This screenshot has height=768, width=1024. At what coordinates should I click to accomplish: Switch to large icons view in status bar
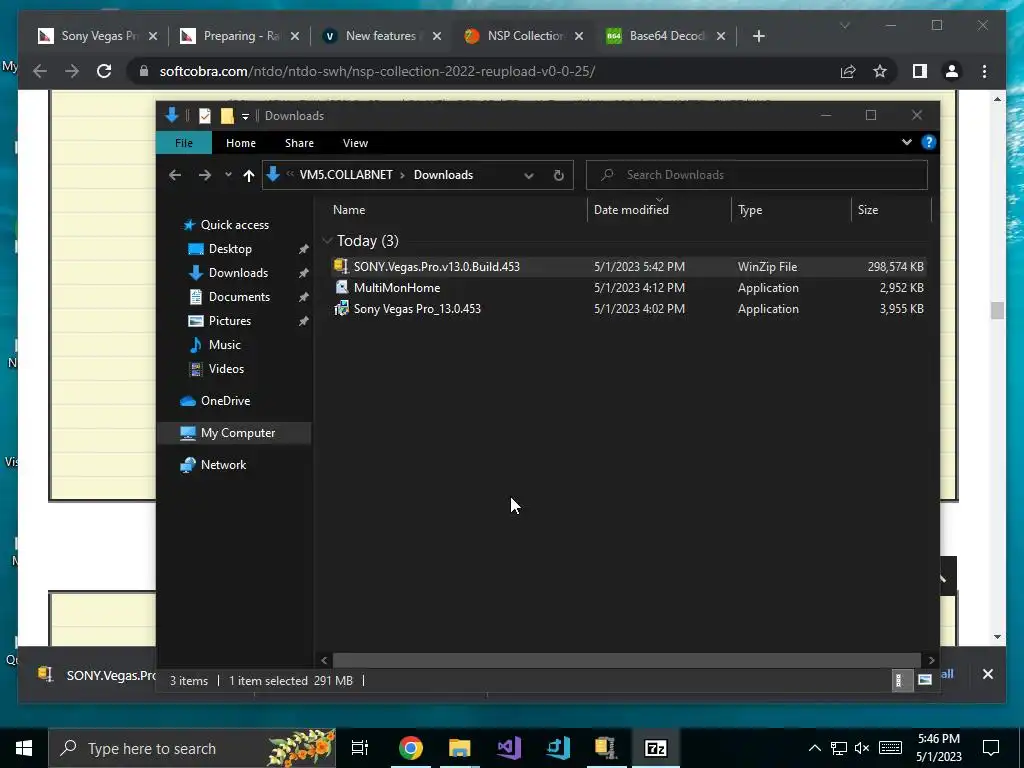coord(924,680)
